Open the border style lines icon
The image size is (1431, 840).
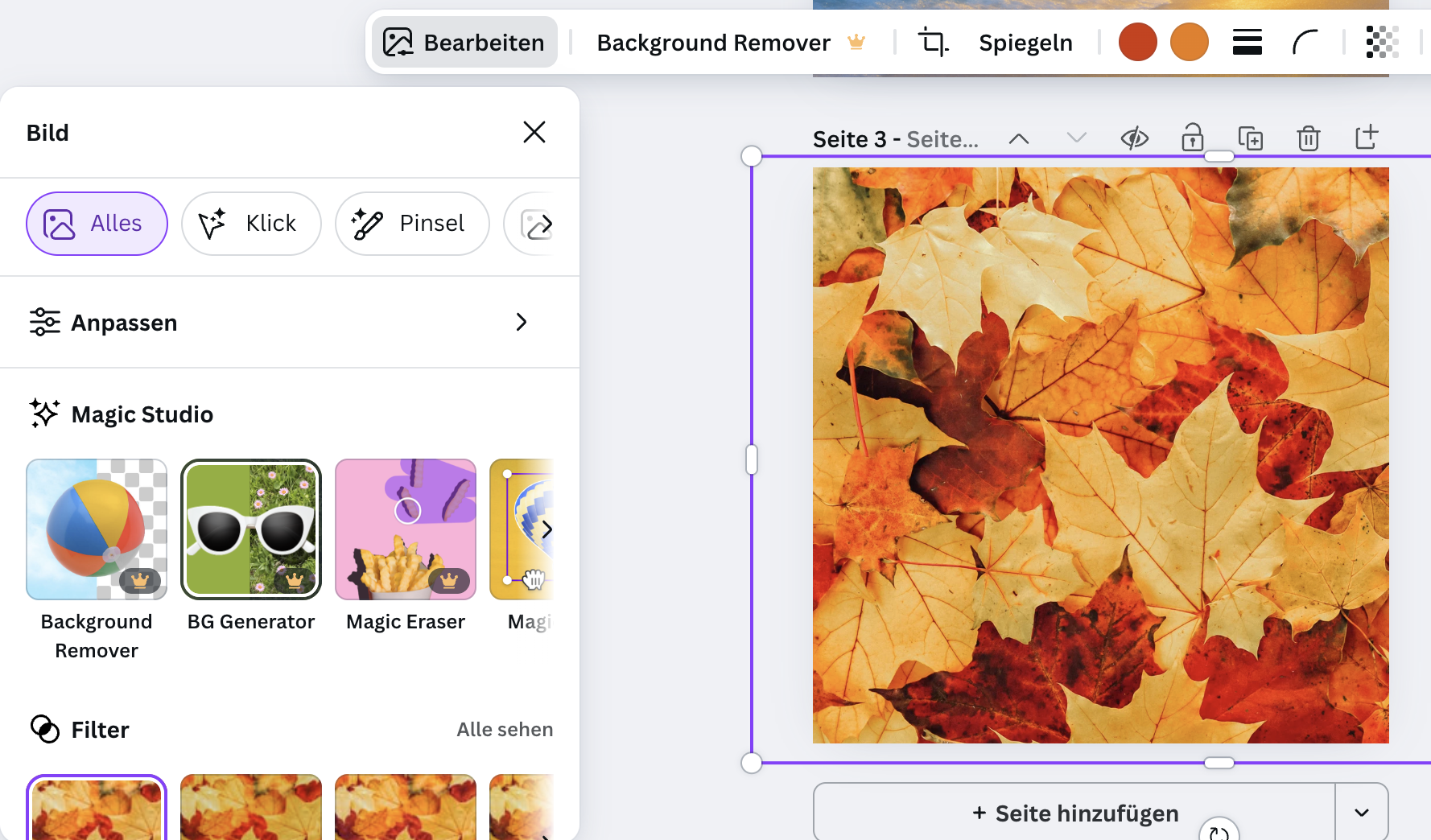(1247, 42)
